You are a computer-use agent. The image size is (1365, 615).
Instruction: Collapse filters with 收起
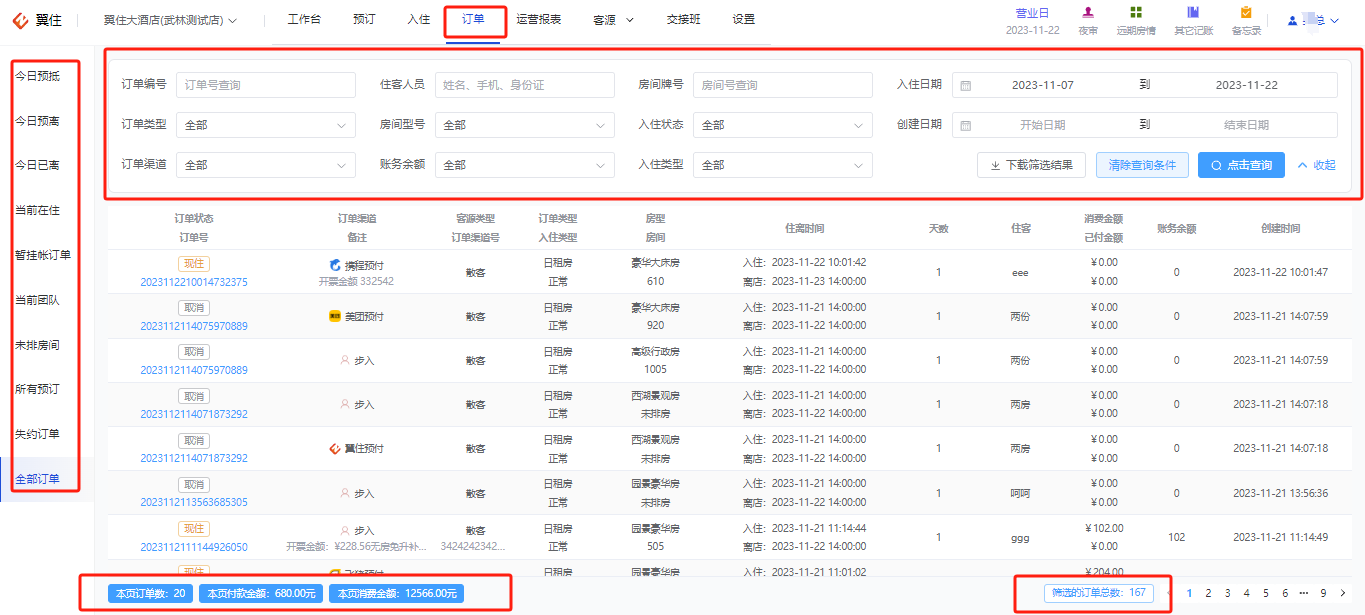tap(1316, 165)
